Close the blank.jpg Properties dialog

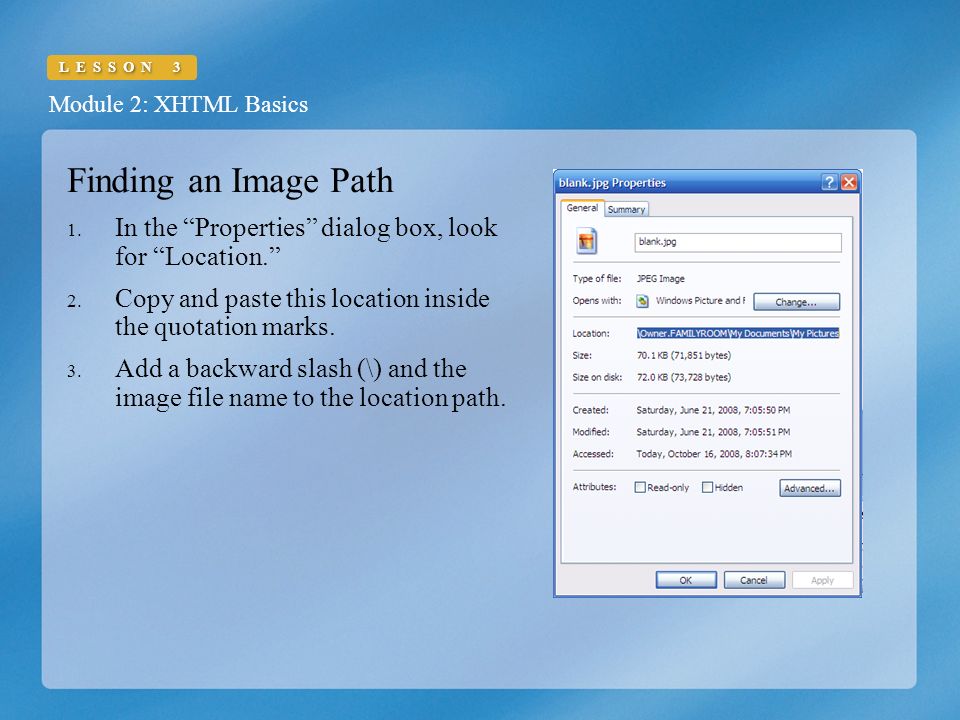pos(849,182)
